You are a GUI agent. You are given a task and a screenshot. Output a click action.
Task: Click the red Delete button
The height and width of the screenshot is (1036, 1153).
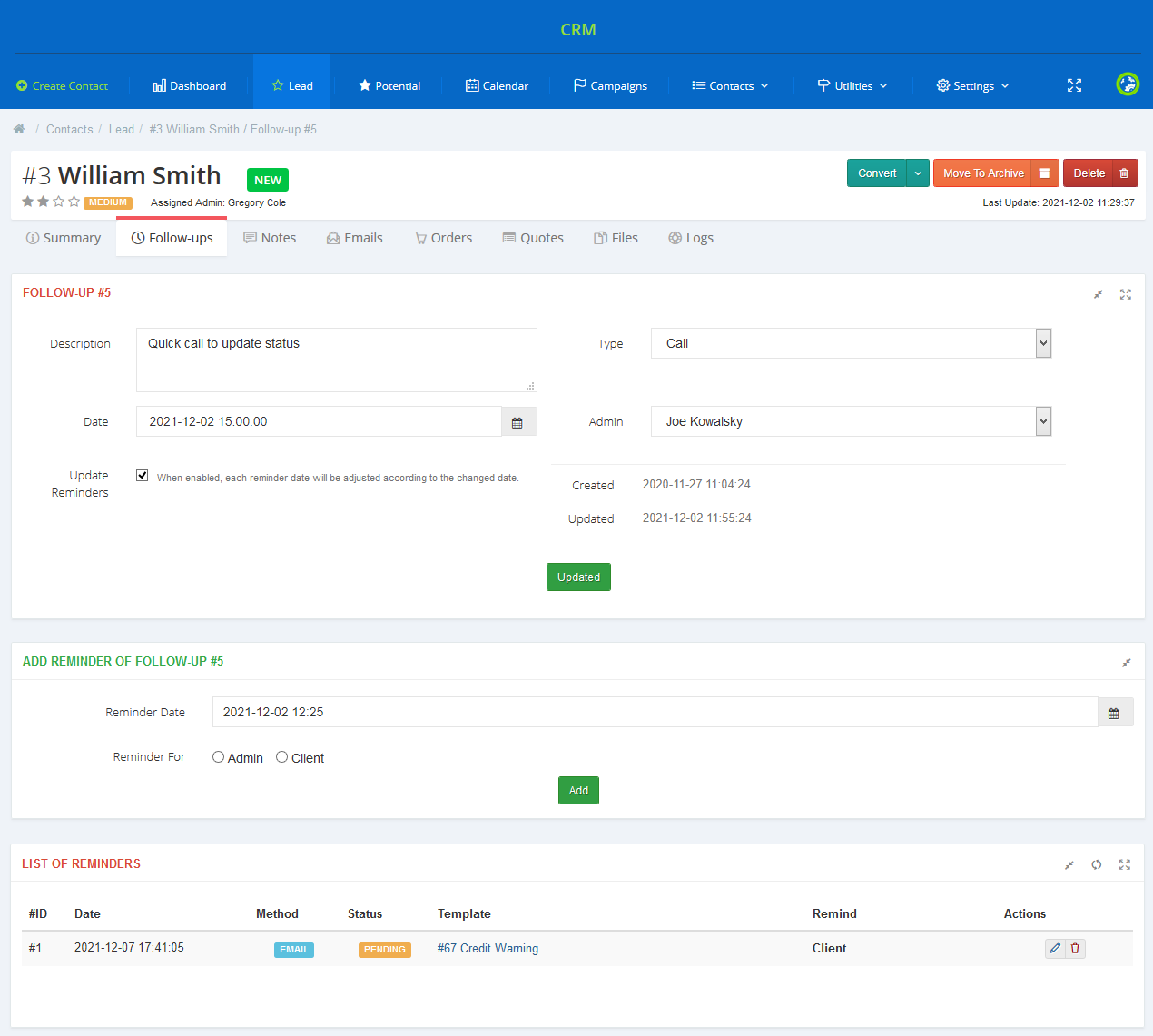[x=1089, y=173]
